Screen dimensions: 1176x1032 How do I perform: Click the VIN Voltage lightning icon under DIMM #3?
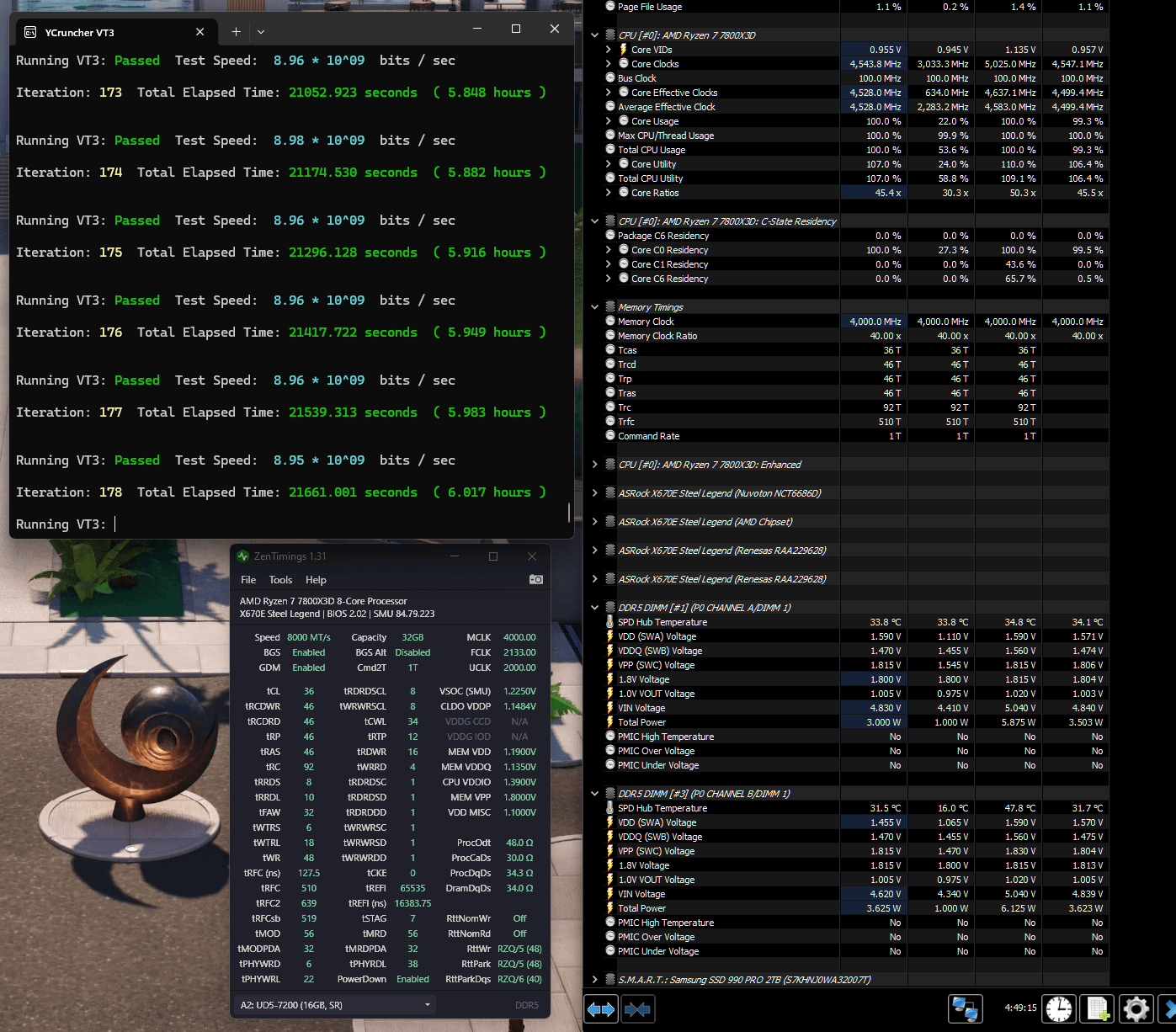pos(610,894)
